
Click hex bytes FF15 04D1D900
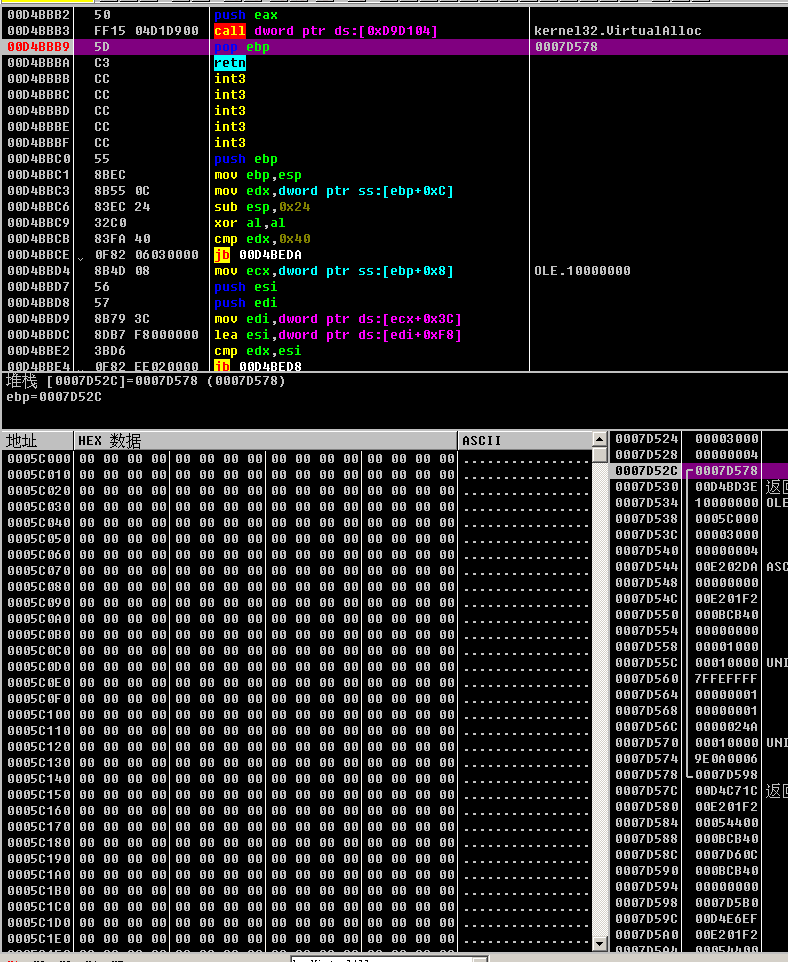(x=146, y=31)
